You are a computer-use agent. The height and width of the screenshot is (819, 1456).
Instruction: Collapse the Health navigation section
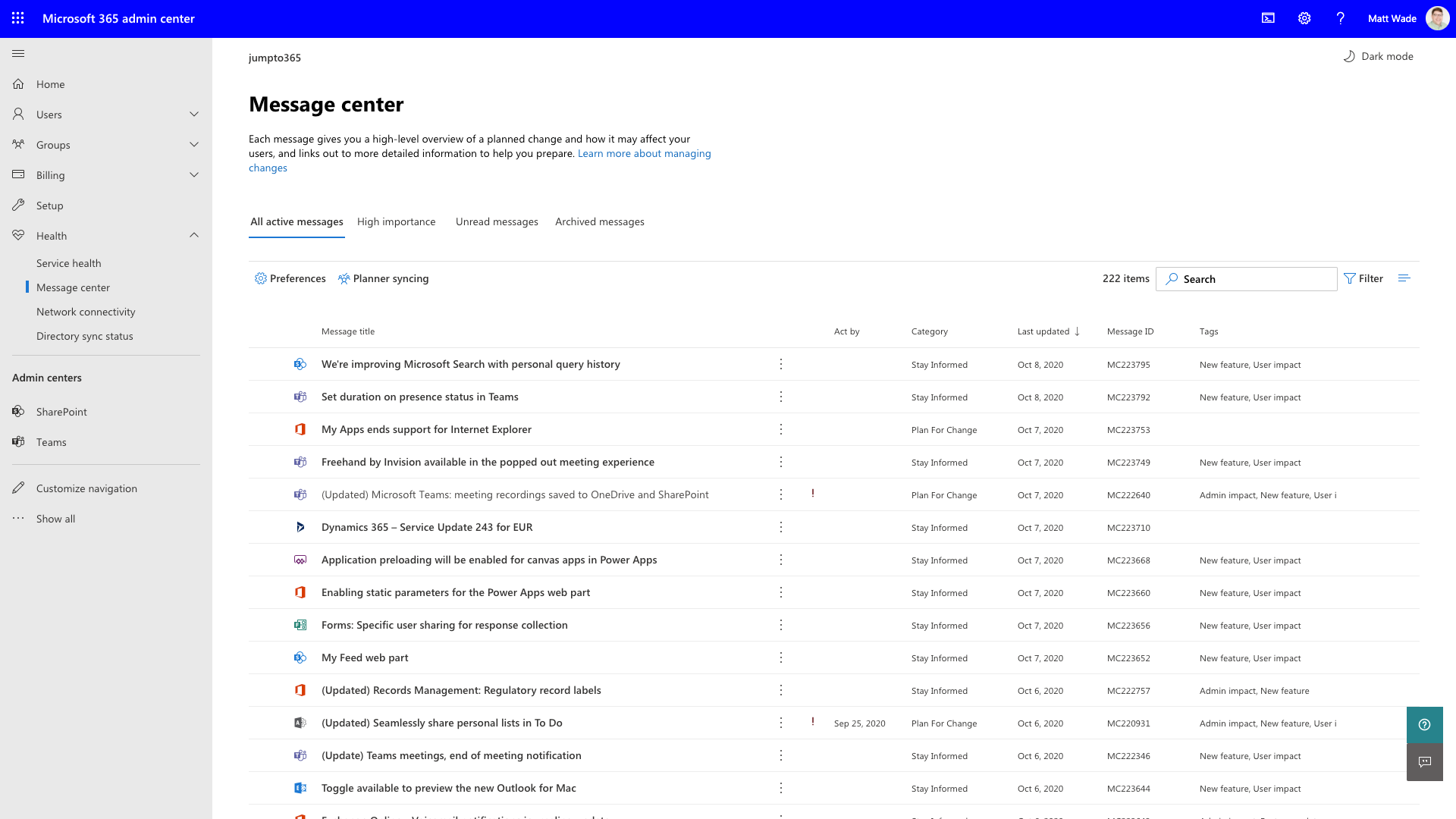(194, 235)
